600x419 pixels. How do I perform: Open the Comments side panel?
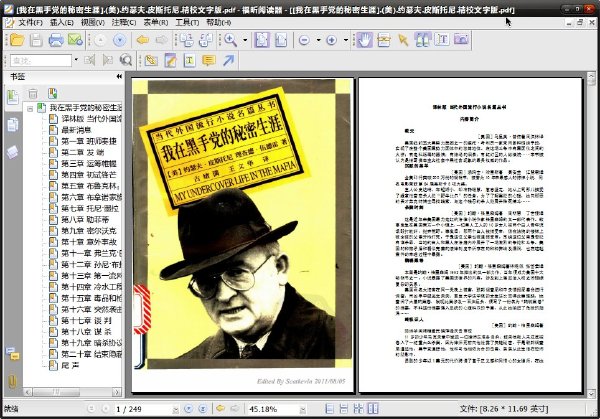point(12,354)
